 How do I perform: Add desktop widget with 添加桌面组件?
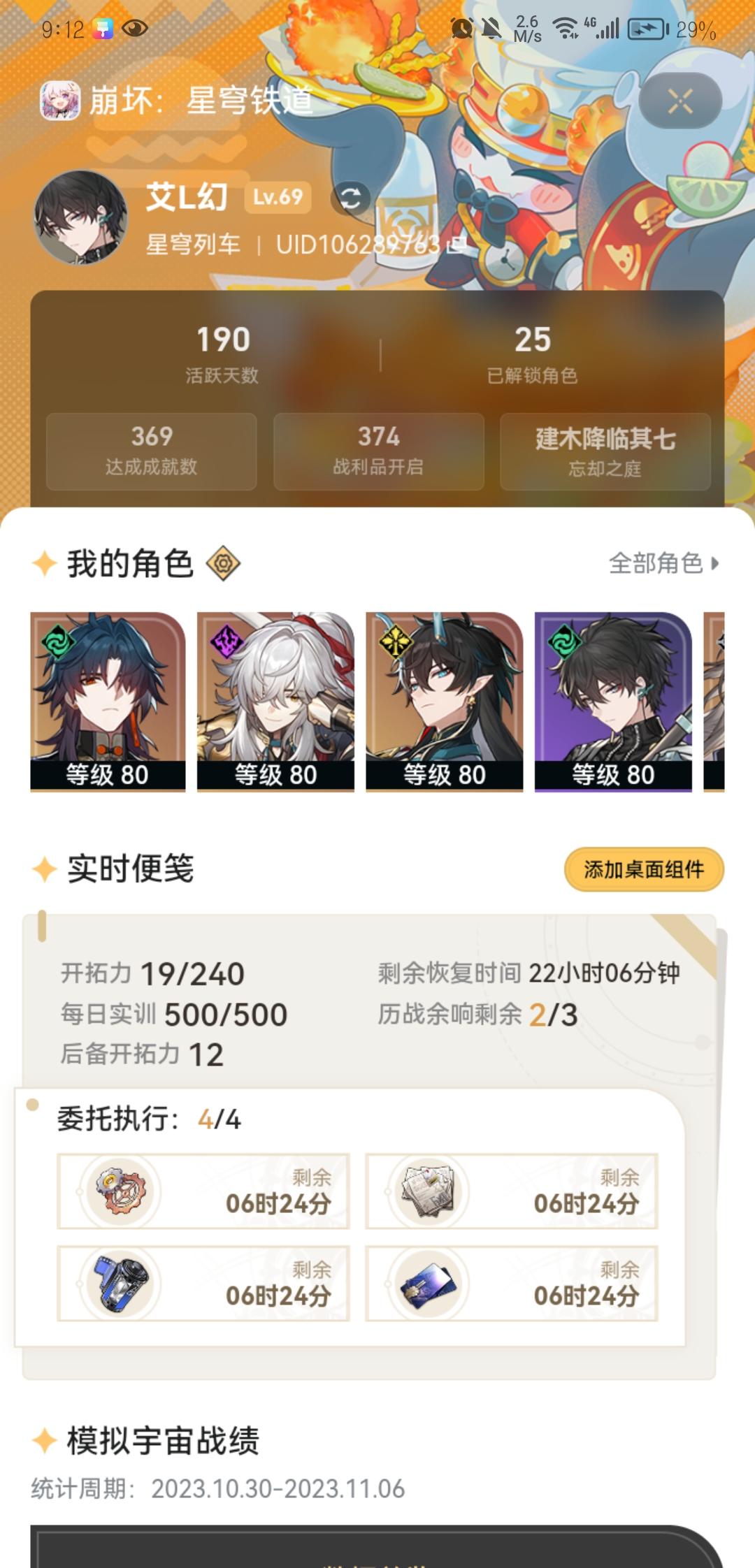[644, 869]
